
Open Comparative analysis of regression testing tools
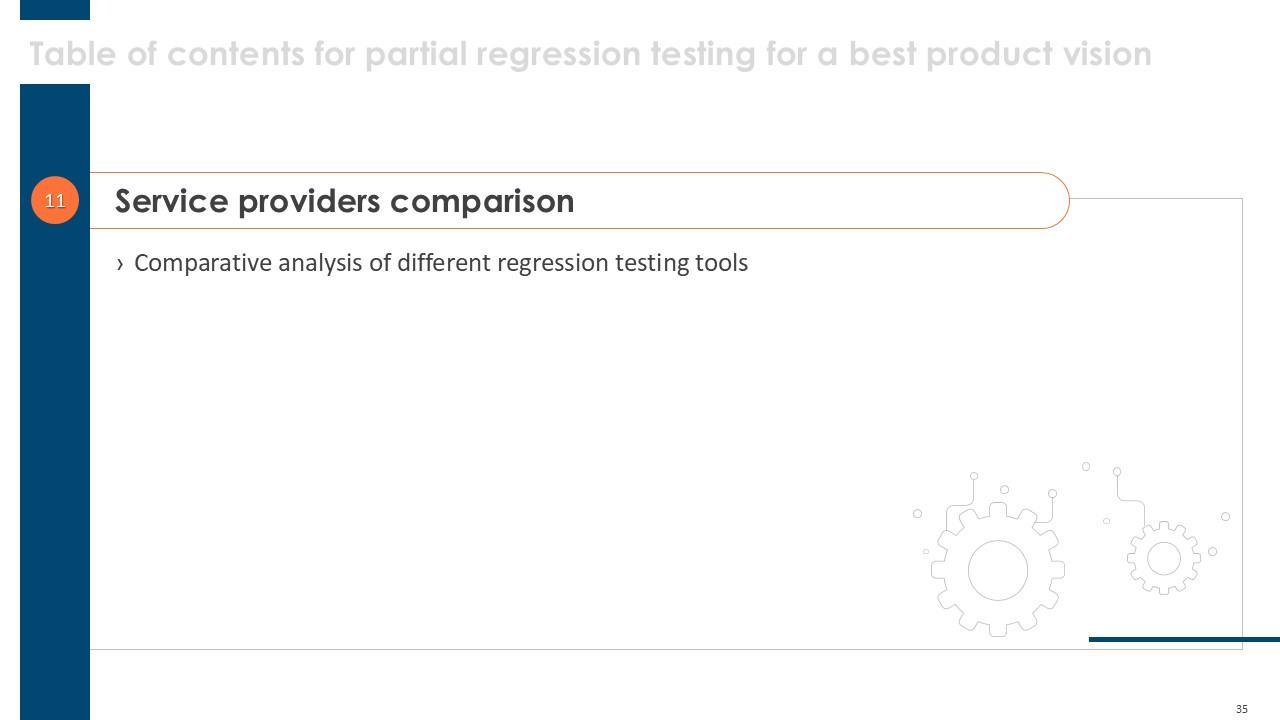tap(440, 263)
